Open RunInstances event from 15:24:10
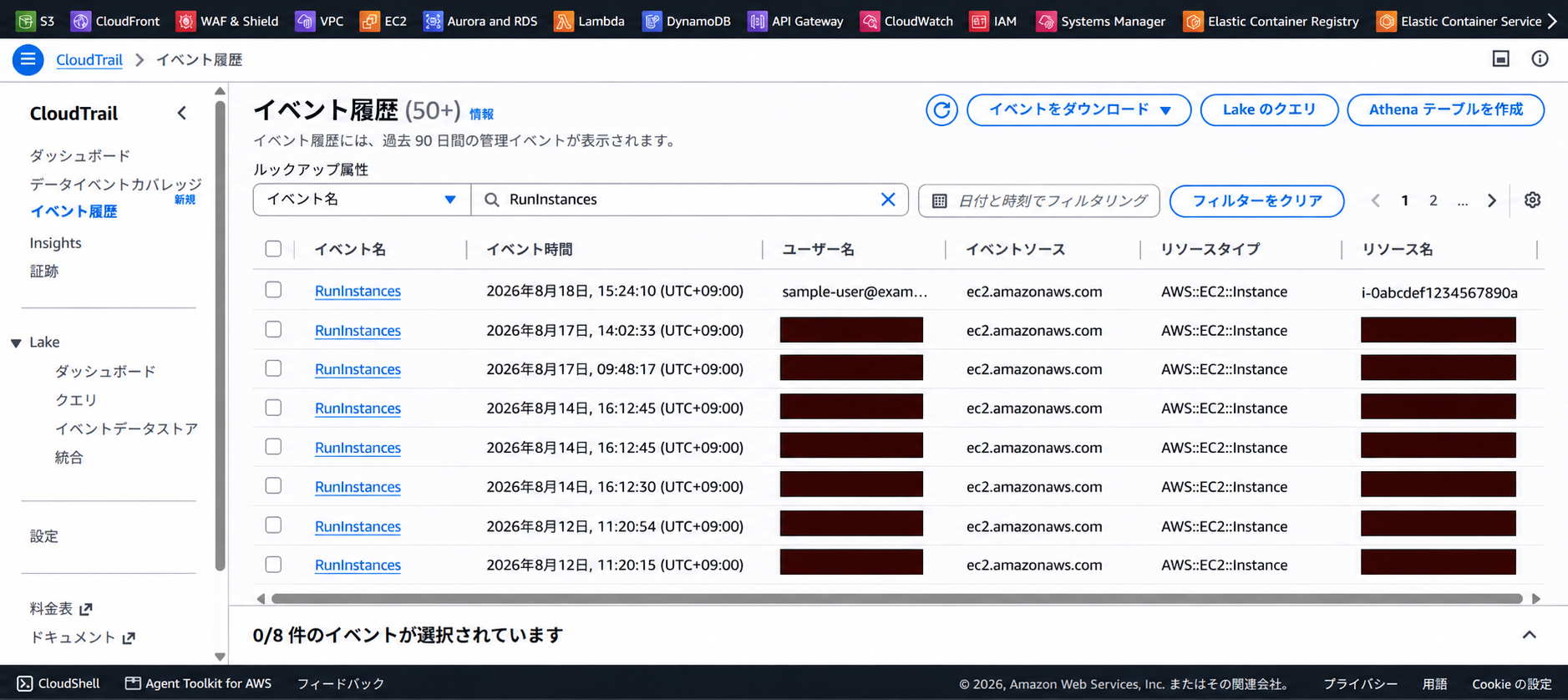Image resolution: width=1568 pixels, height=700 pixels. point(358,291)
